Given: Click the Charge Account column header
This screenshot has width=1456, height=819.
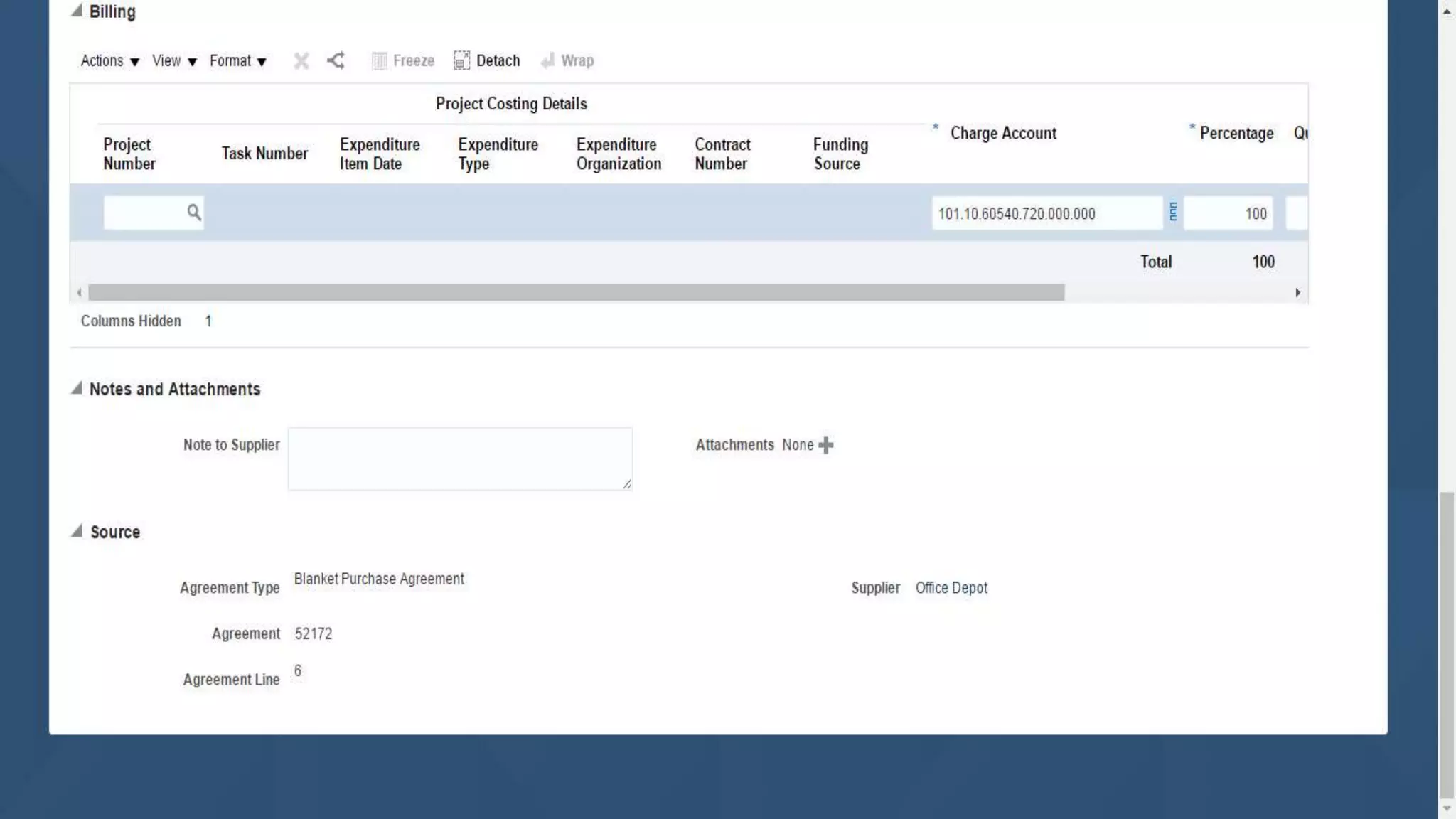Looking at the screenshot, I should point(1003,133).
